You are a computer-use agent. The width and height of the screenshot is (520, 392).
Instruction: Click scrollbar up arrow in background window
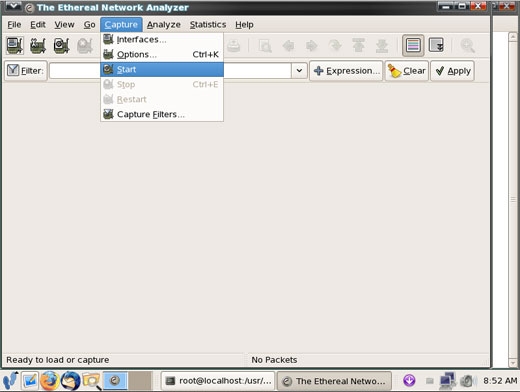513,37
